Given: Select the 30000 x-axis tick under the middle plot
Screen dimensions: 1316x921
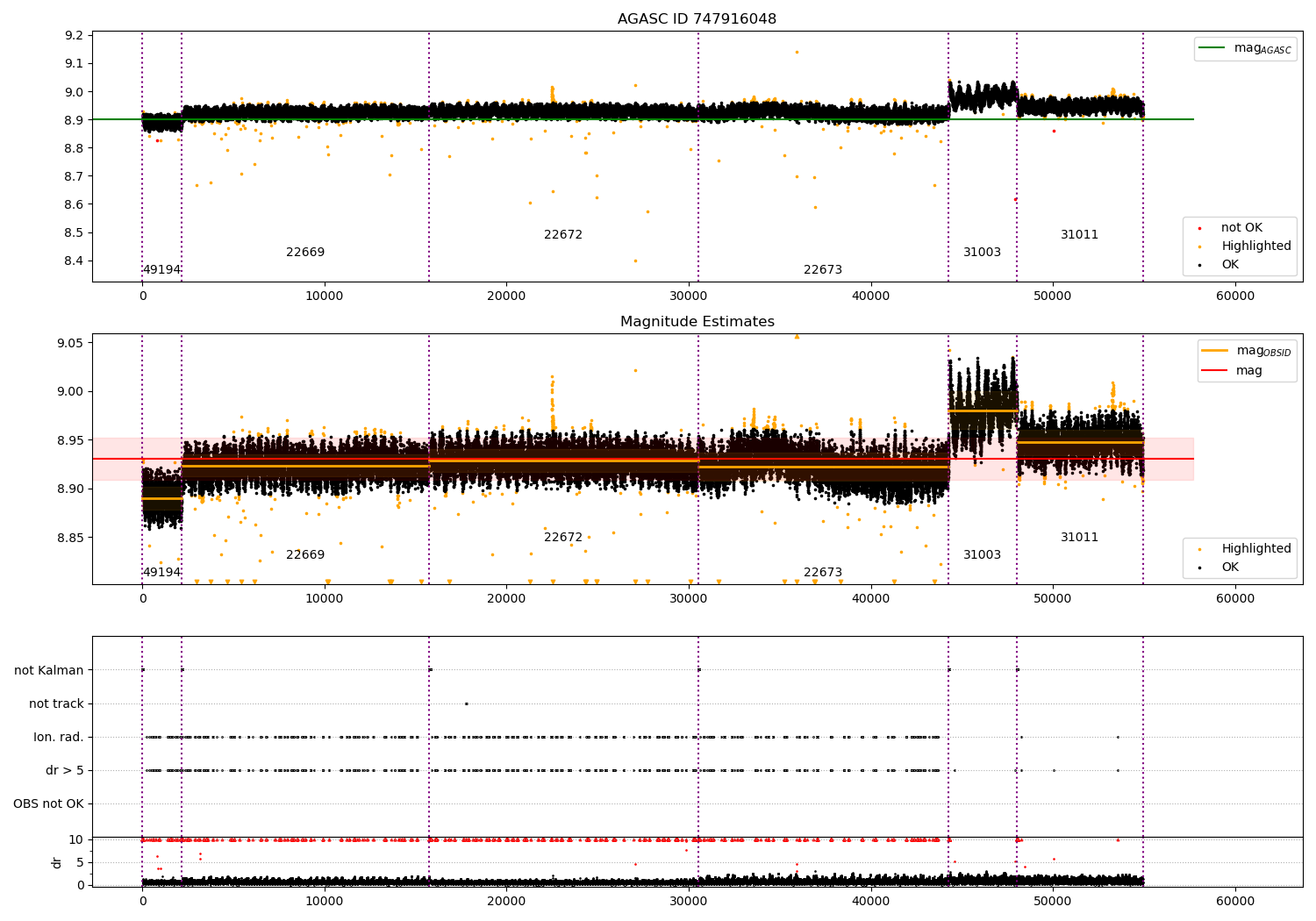Looking at the screenshot, I should 689,599.
